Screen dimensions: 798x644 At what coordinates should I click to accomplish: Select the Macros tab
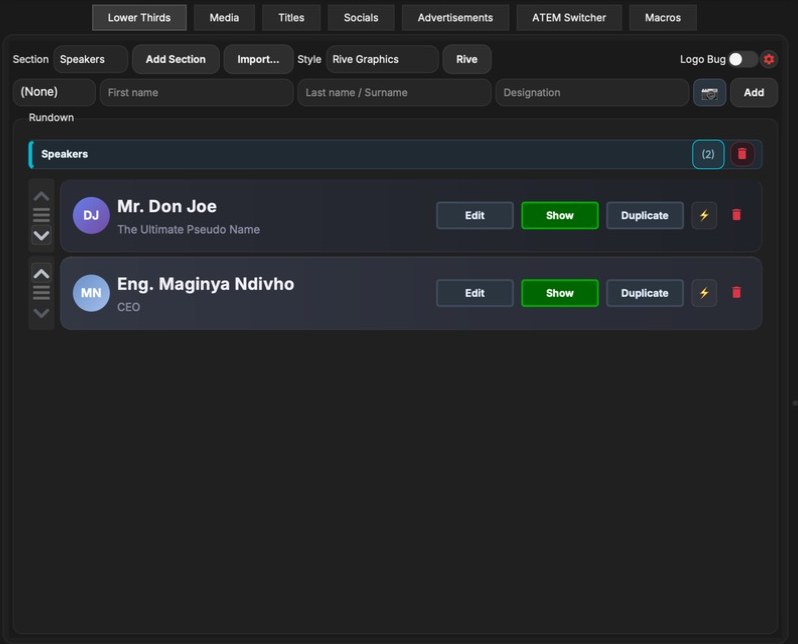point(663,18)
